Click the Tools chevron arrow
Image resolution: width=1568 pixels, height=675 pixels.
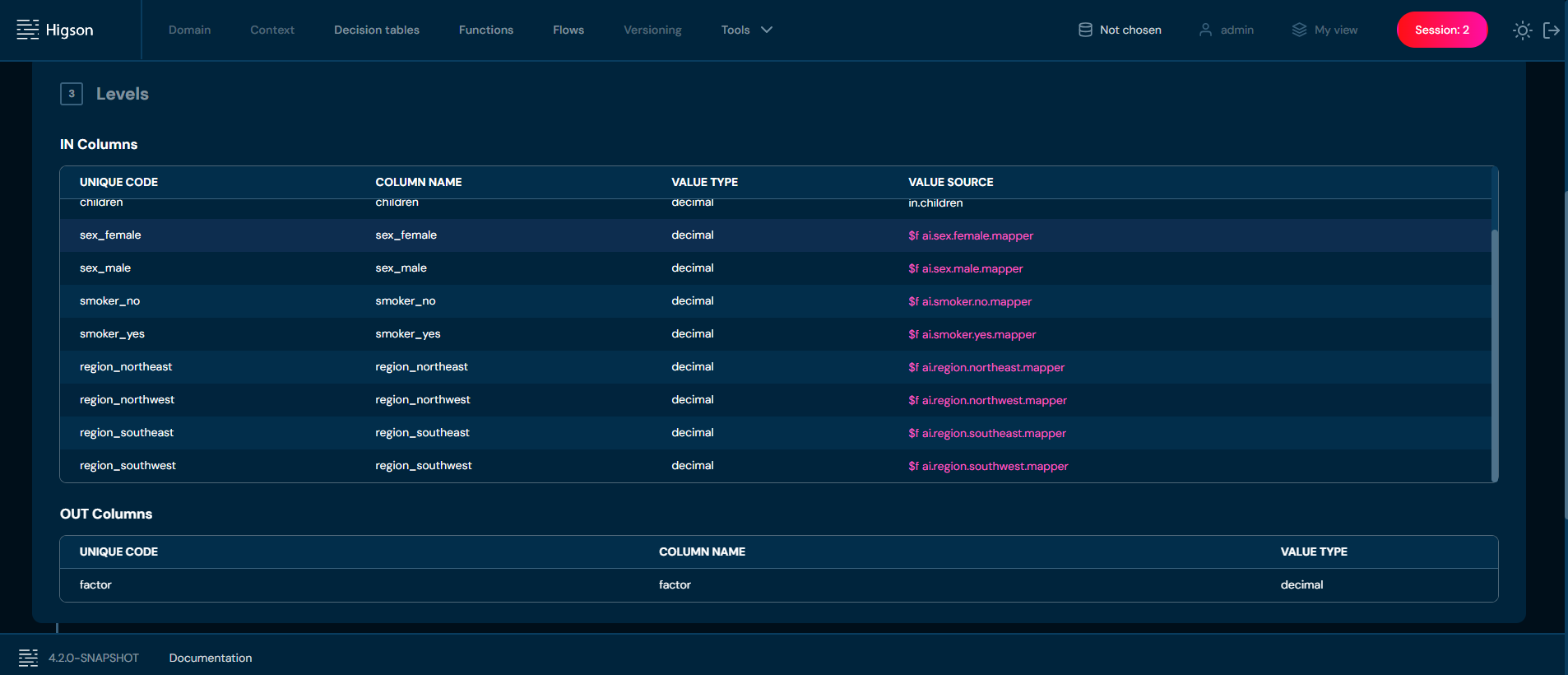[767, 30]
